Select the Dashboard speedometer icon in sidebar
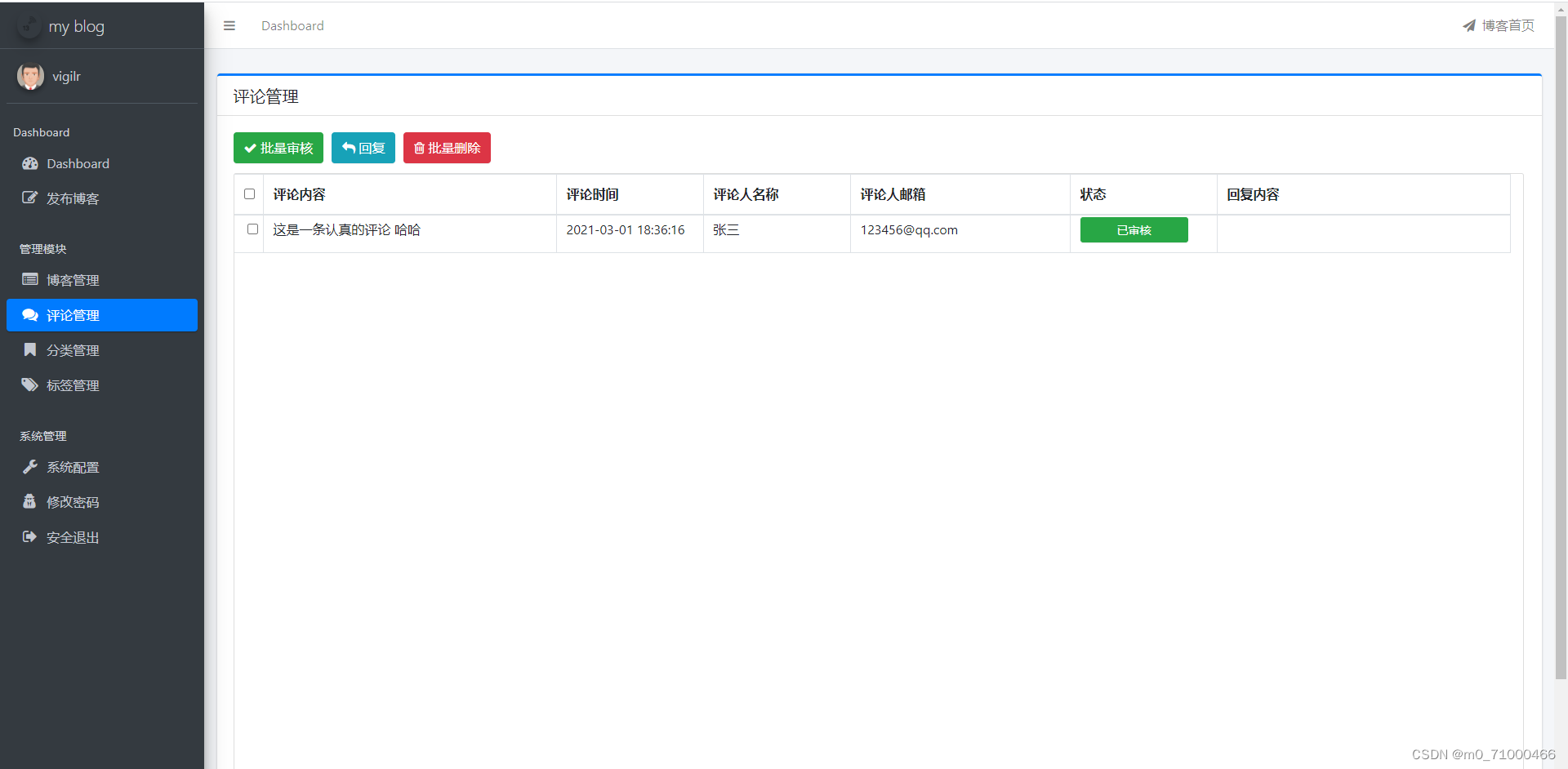This screenshot has height=769, width=1568. [30, 163]
